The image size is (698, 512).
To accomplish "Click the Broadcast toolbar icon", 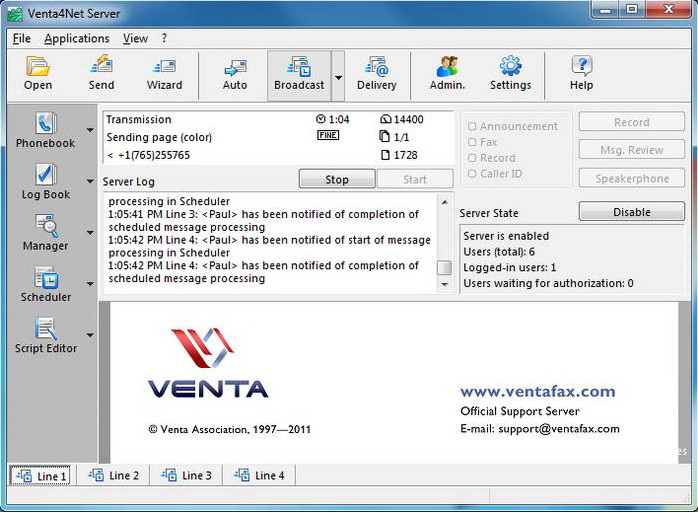I will click(x=299, y=67).
